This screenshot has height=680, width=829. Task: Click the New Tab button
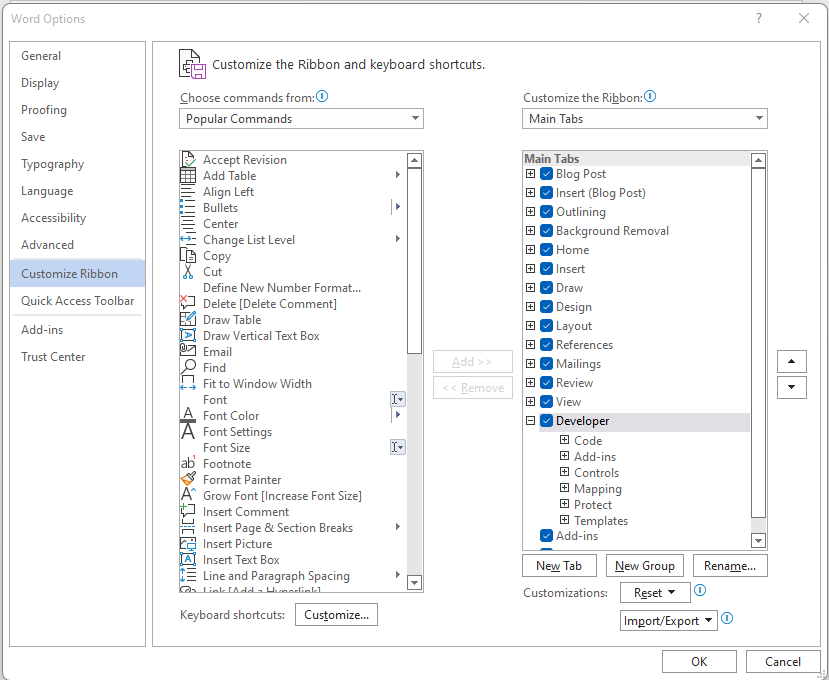point(559,566)
